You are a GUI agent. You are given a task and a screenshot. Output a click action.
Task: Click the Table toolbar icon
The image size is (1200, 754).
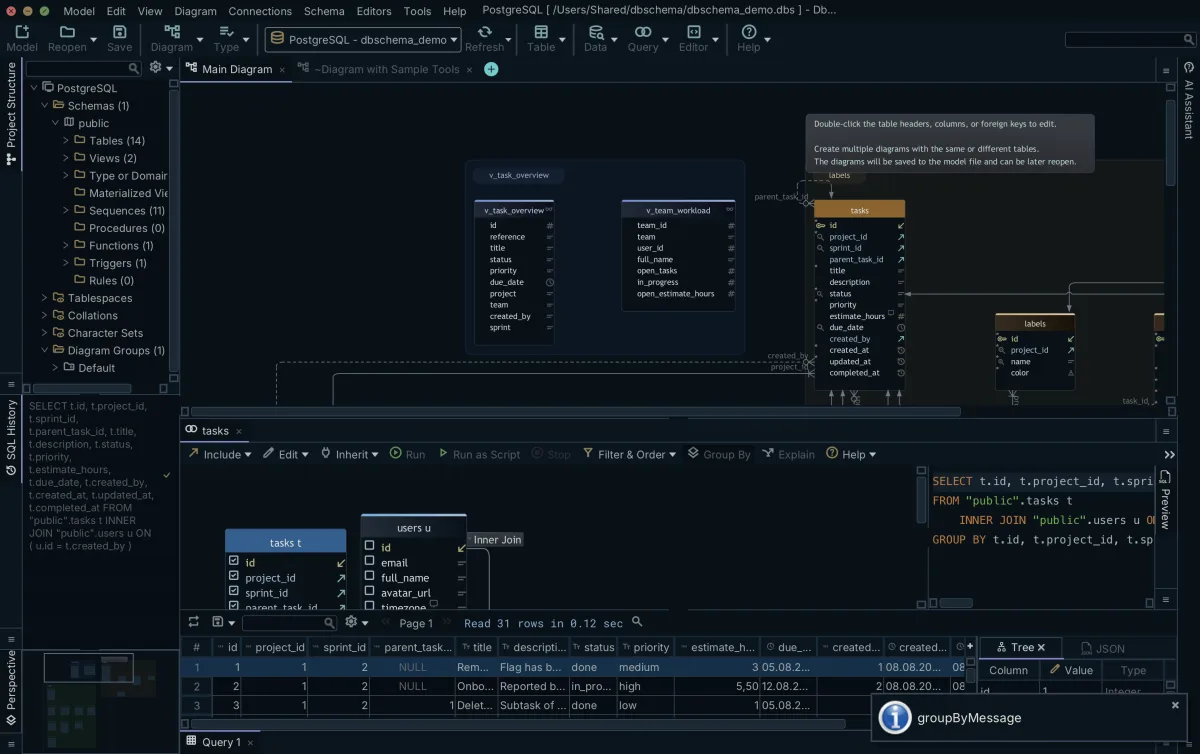[x=541, y=33]
